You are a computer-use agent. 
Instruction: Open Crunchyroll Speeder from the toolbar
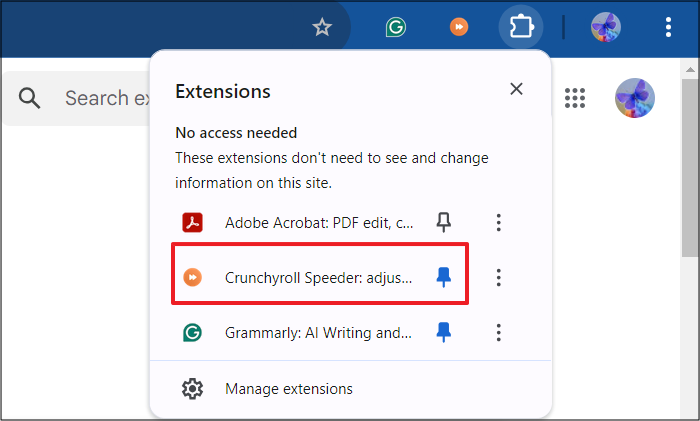tap(458, 27)
